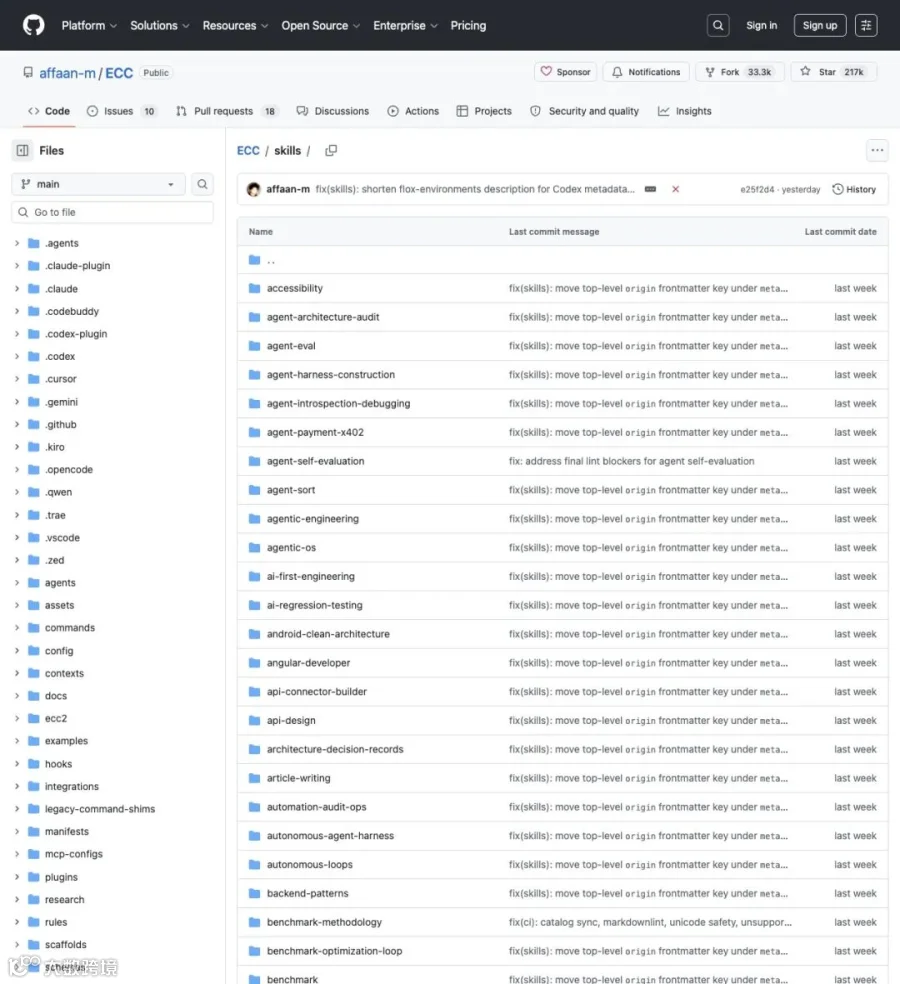Switch to the Projects tab

pos(484,111)
